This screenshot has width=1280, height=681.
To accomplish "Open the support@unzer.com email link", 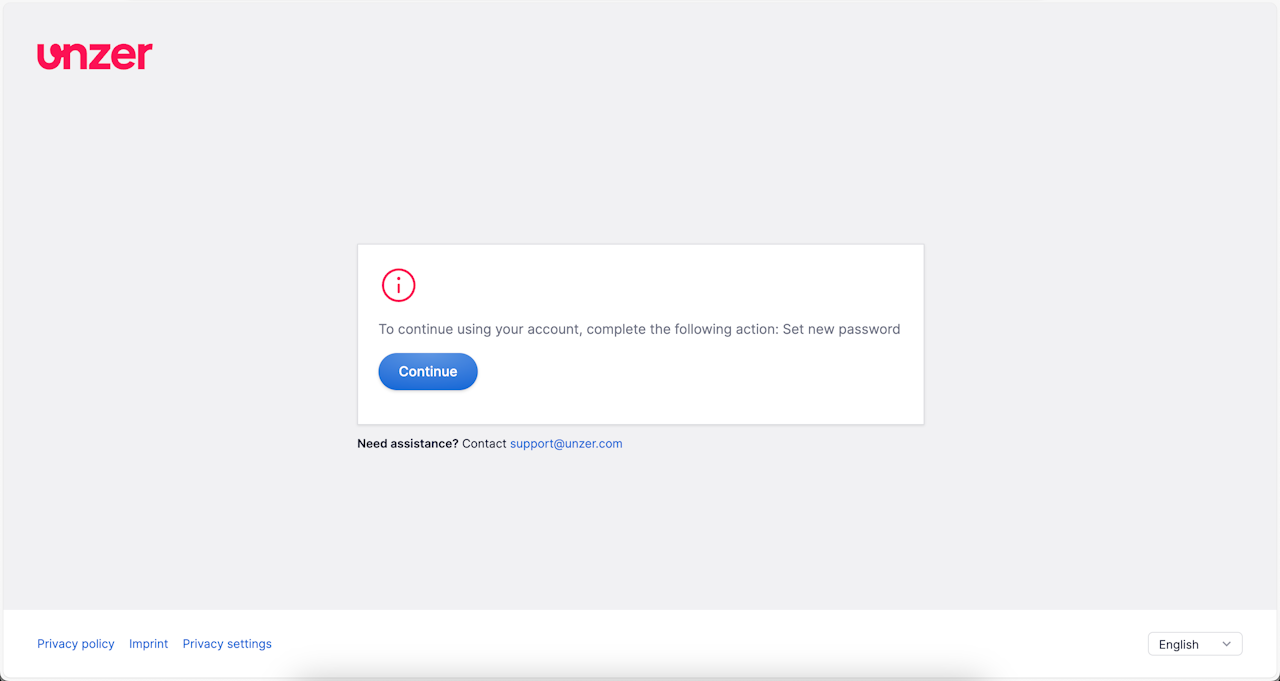I will [566, 444].
